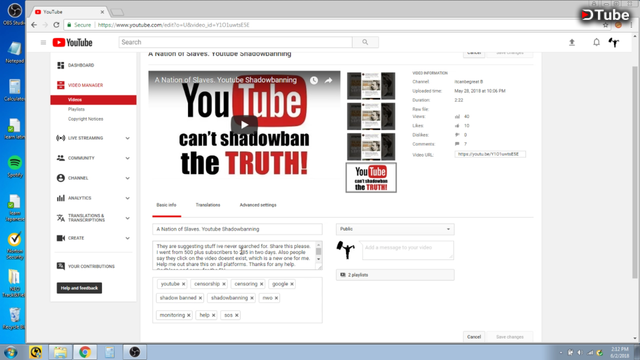
Task: Open File Explorer from taskbar
Action: tap(60, 352)
